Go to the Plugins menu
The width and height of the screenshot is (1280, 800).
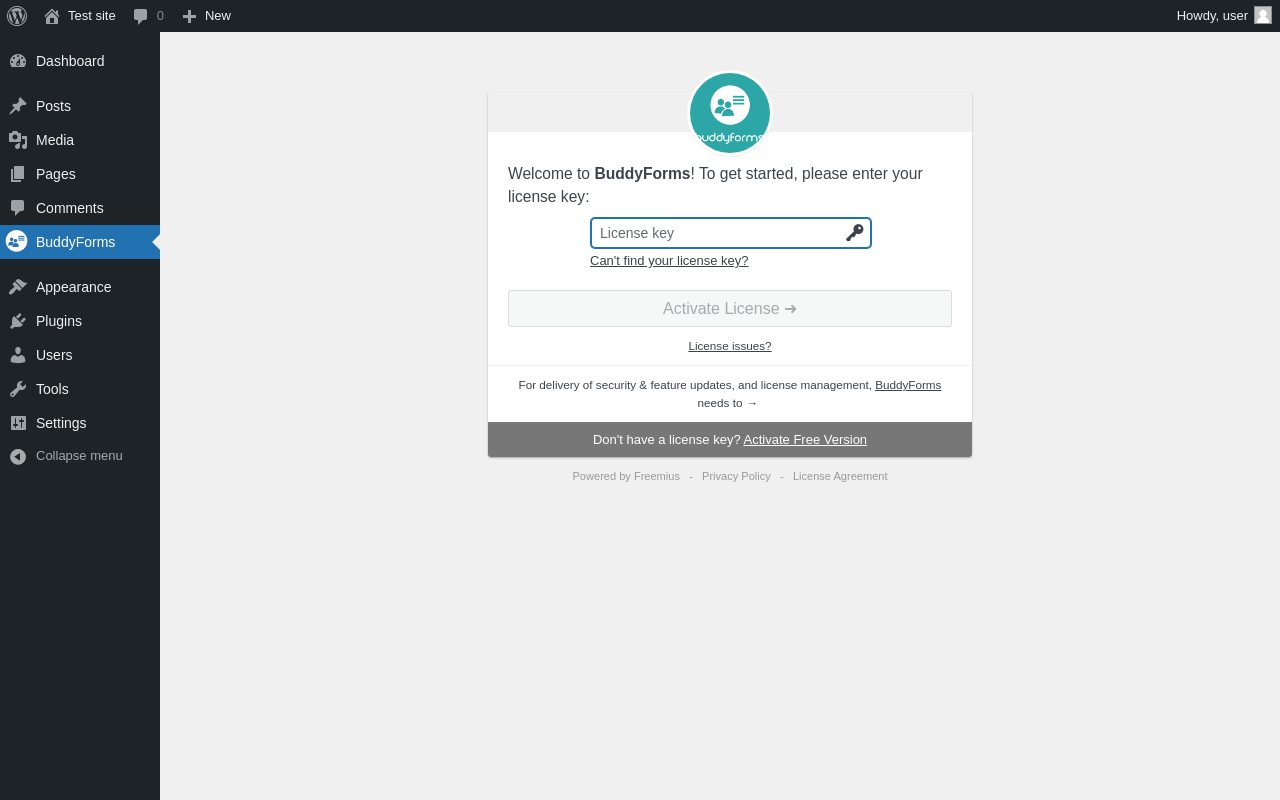point(80,321)
